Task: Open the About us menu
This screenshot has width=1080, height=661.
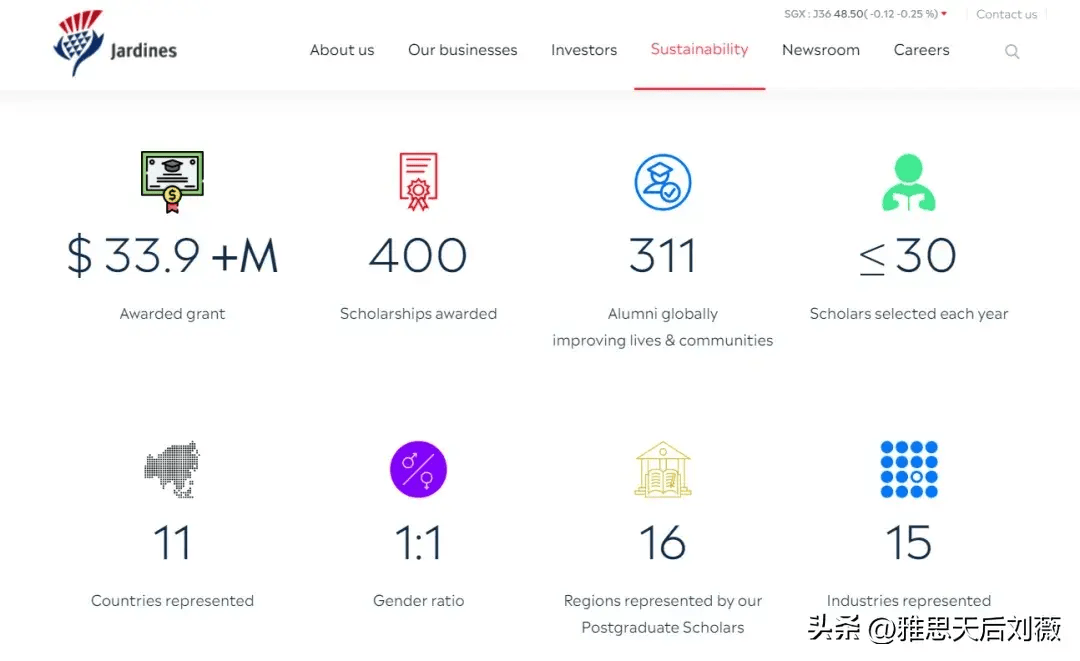Action: (342, 50)
